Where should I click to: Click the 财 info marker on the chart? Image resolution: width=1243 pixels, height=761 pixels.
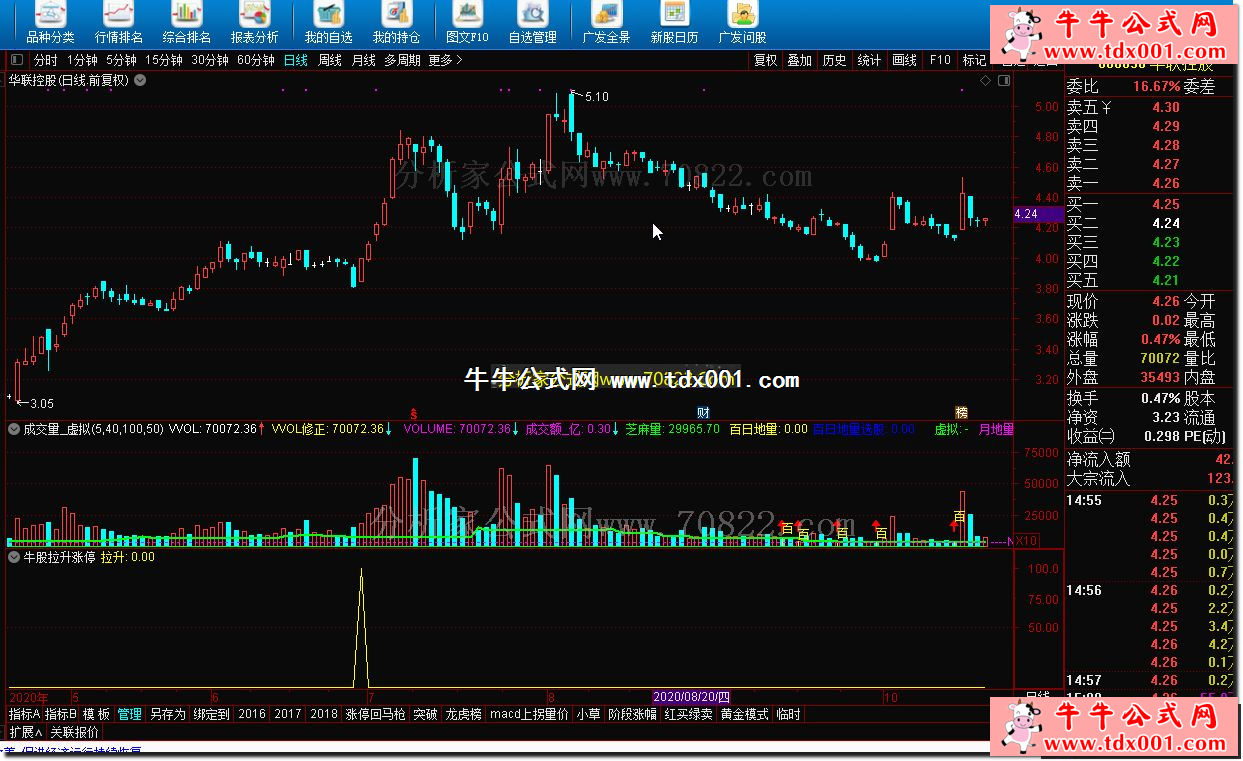pyautogui.click(x=703, y=412)
